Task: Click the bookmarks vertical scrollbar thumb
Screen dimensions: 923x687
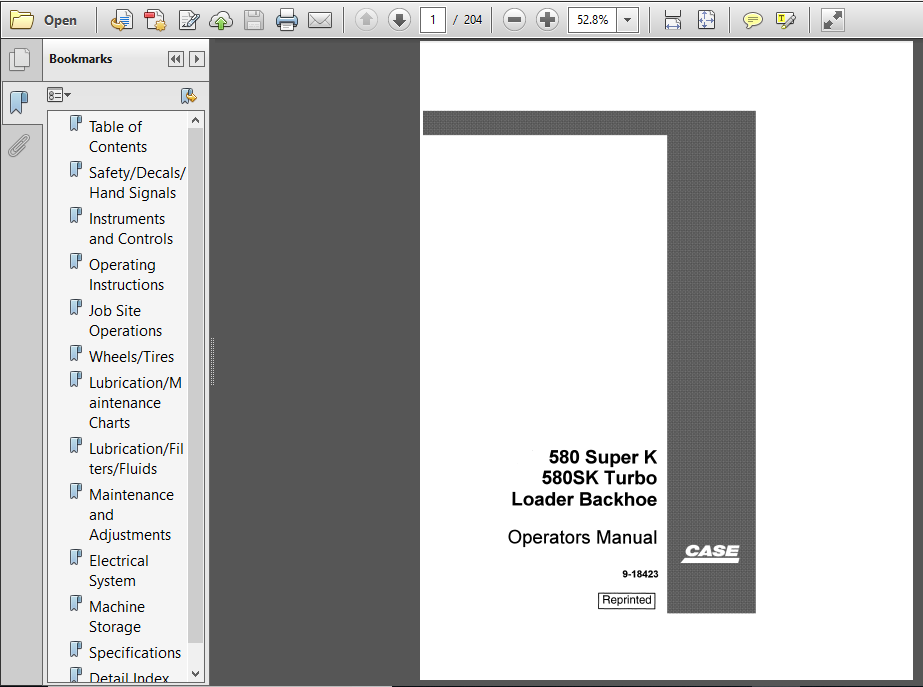Action: point(195,386)
